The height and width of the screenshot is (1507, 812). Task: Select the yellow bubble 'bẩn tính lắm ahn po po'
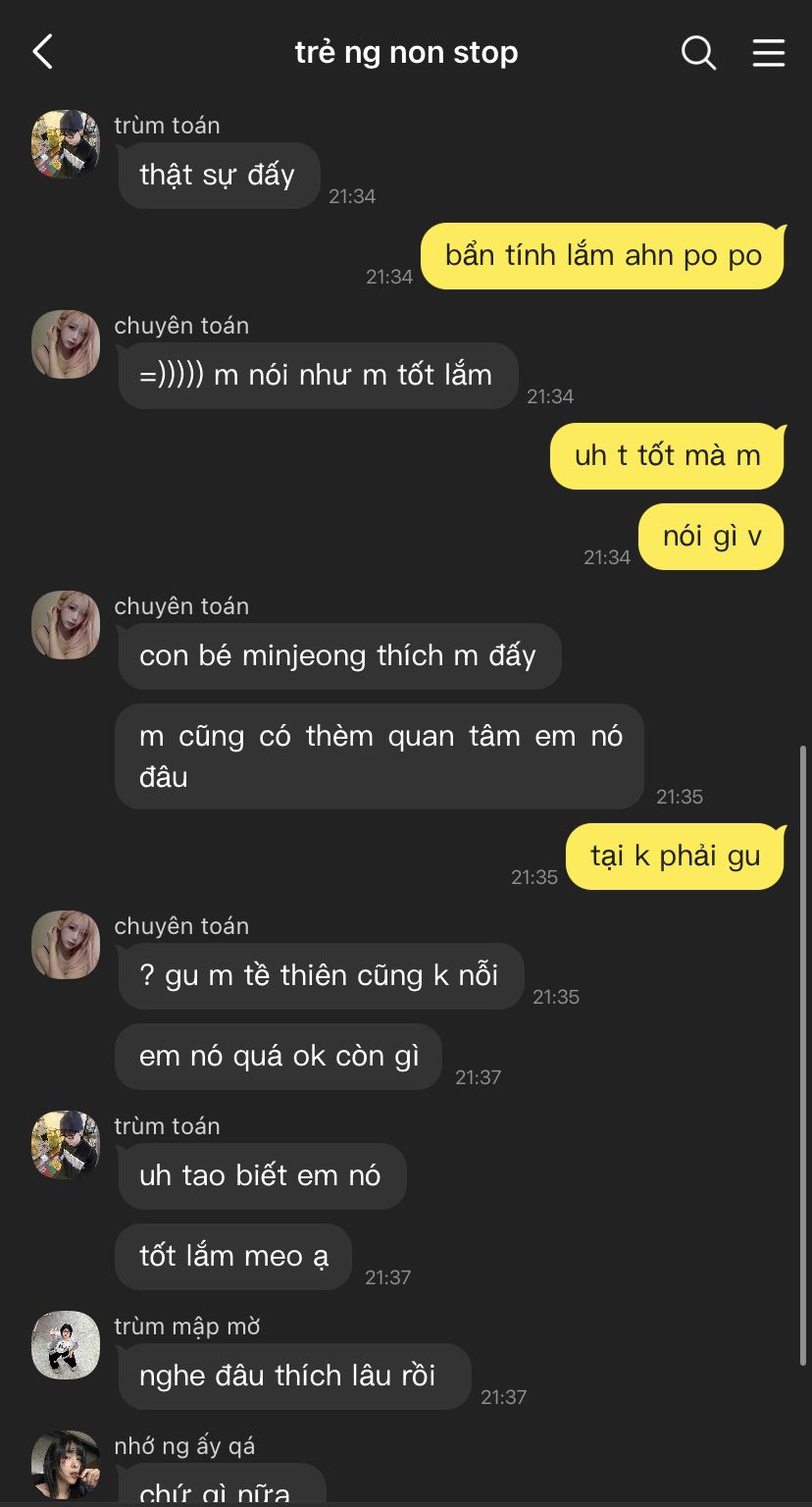click(603, 256)
